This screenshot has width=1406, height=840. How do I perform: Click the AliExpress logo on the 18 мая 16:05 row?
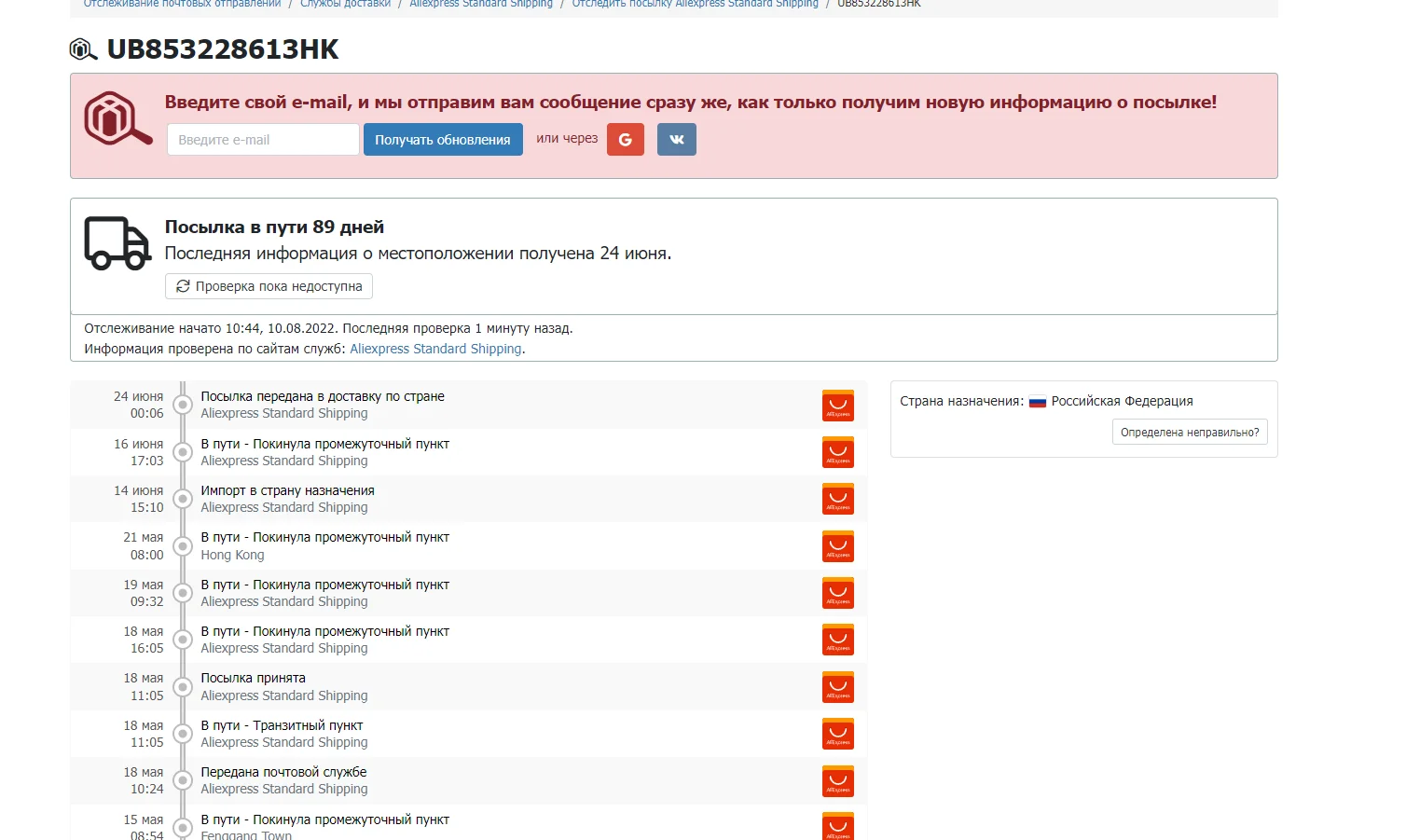[838, 640]
